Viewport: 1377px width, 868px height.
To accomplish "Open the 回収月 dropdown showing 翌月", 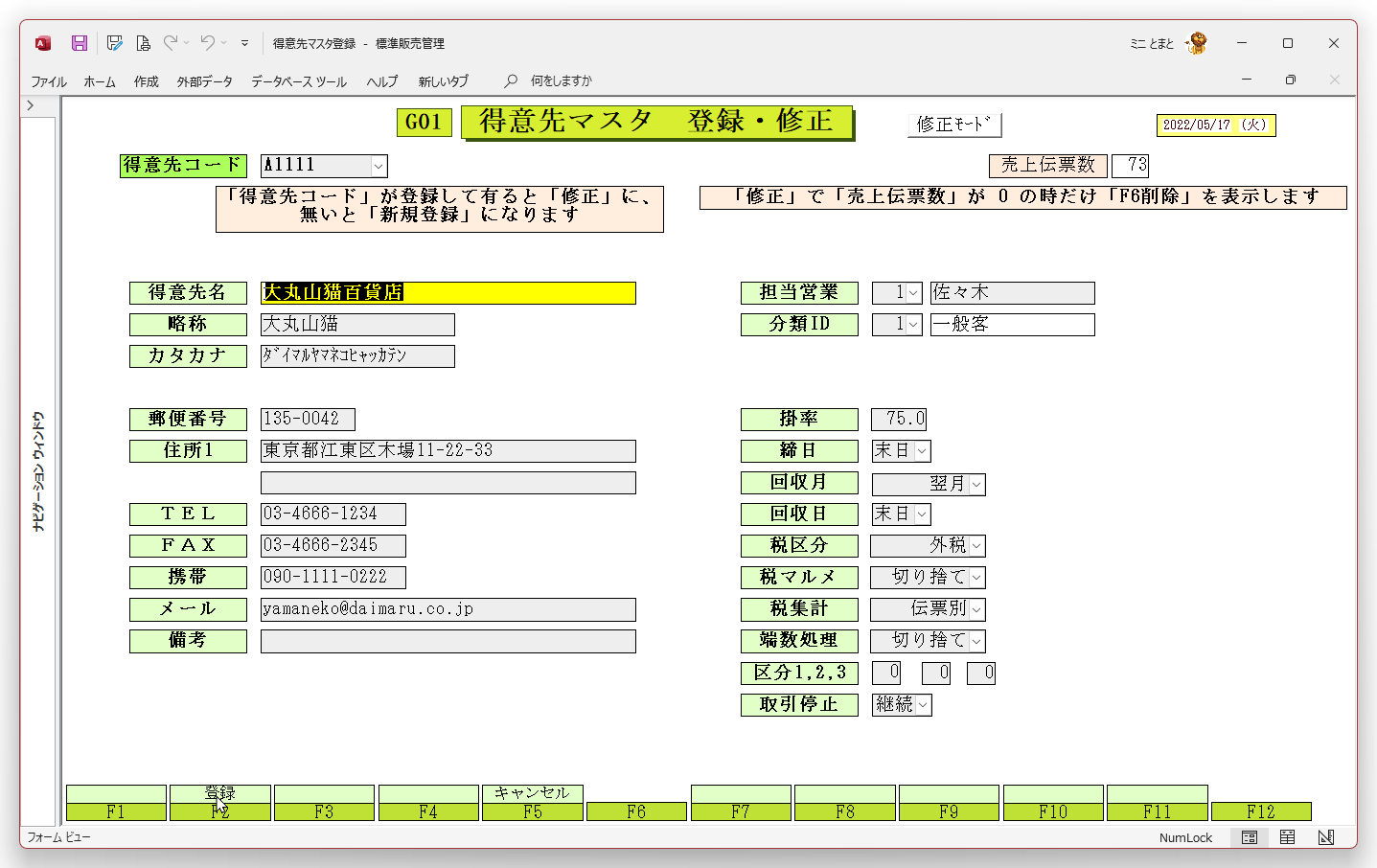I will pos(976,485).
